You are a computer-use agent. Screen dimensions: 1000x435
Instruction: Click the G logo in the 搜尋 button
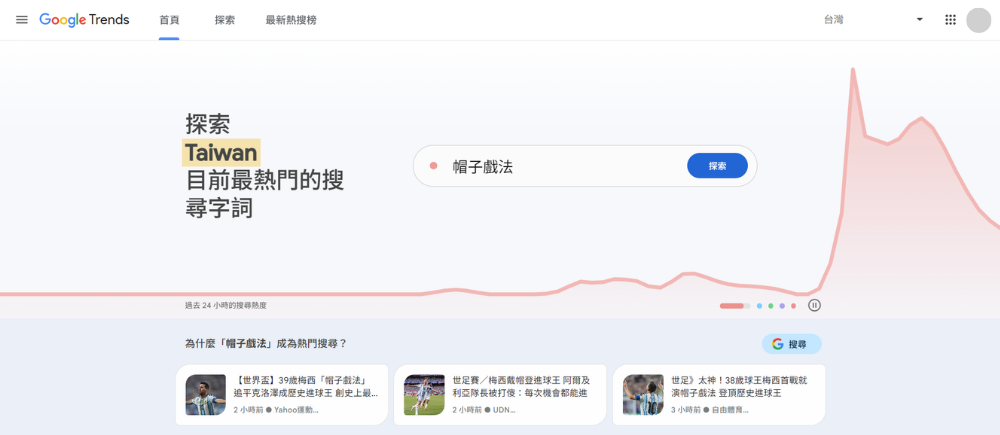click(777, 344)
